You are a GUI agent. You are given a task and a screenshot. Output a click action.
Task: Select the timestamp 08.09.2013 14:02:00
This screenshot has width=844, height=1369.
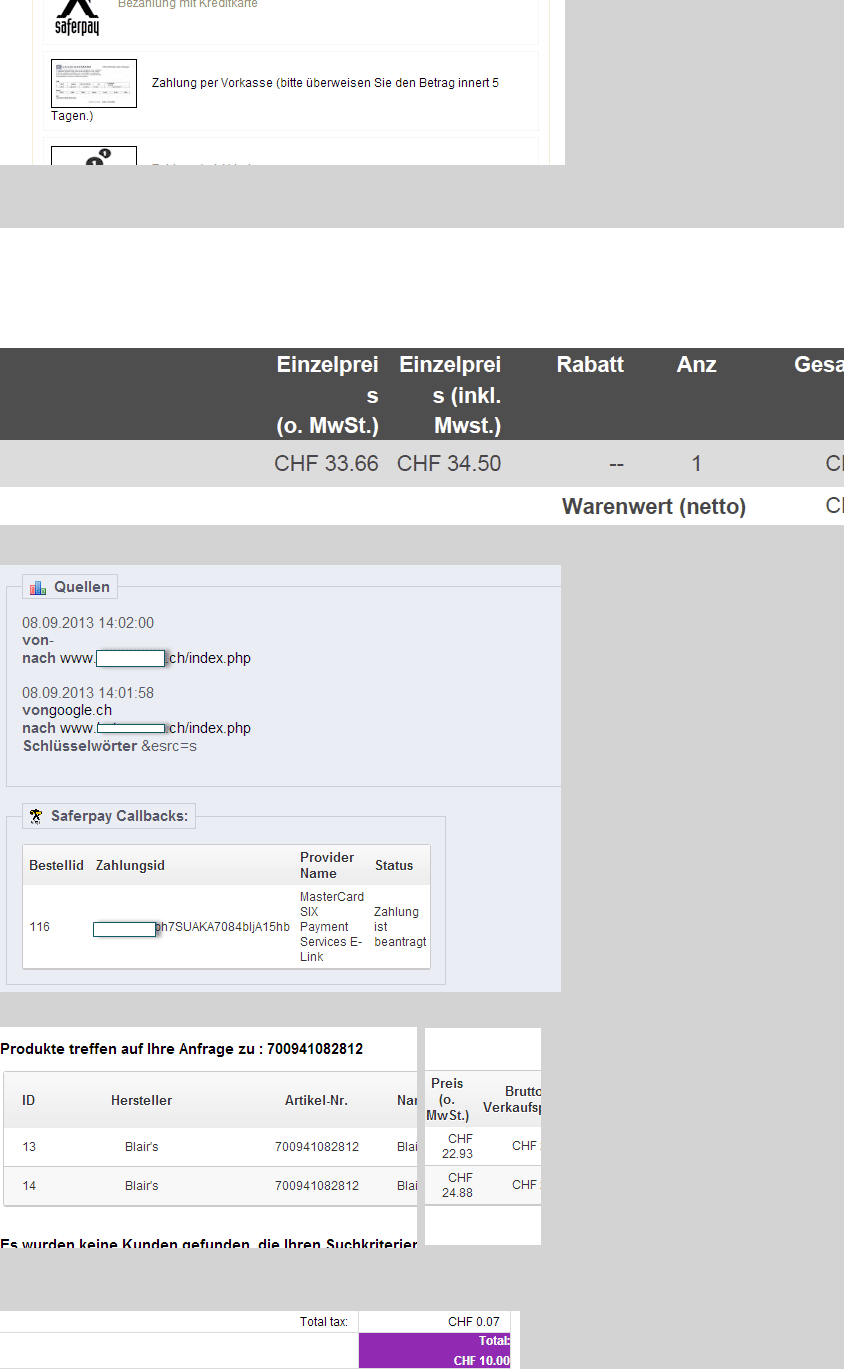[88, 623]
